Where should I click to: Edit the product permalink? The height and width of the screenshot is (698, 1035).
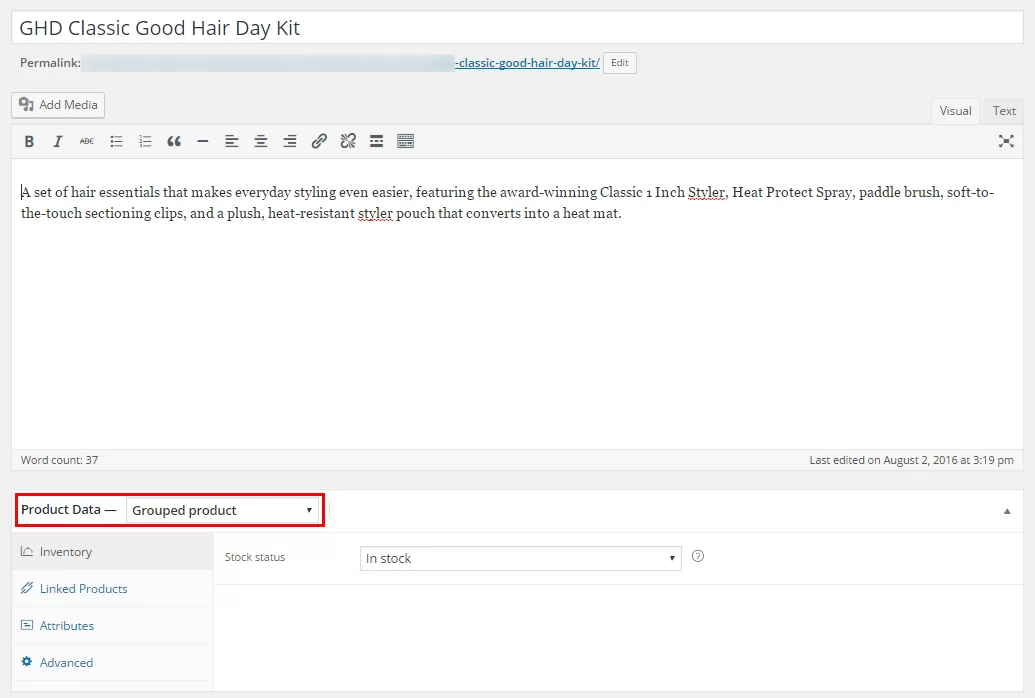[619, 62]
